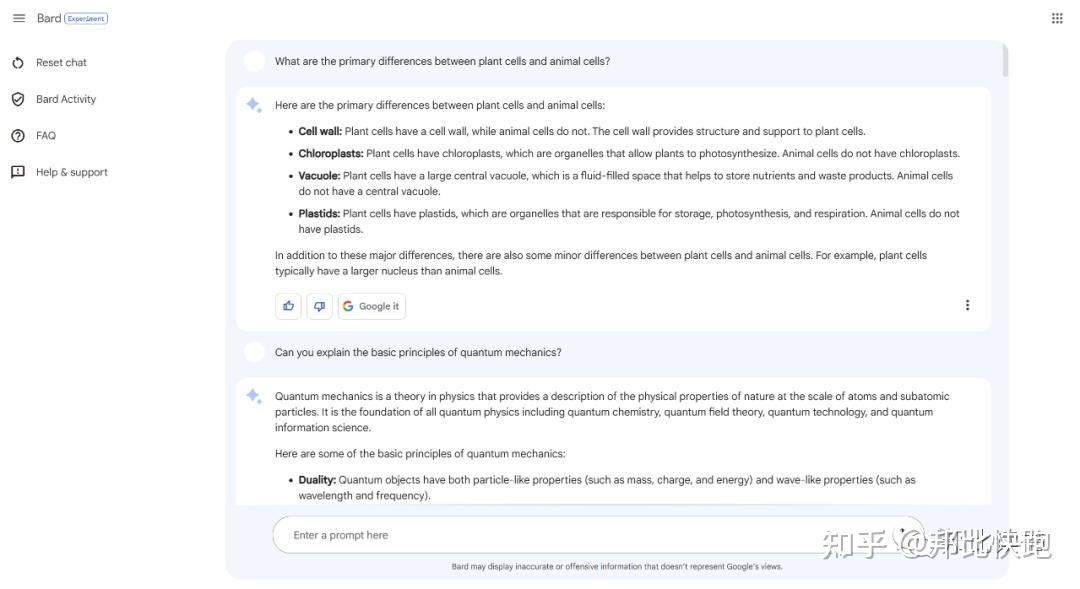Click the conversation scrollbar thumb
Viewport: 1080px width, 589px height.
click(1005, 61)
